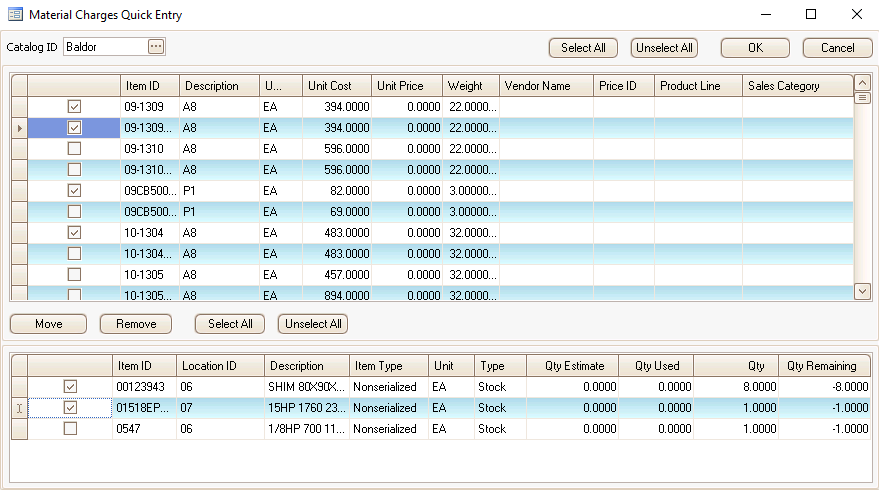Screen dimensions: 879x490
Task: Check the checkbox for item 09-1310
Action: tap(74, 149)
